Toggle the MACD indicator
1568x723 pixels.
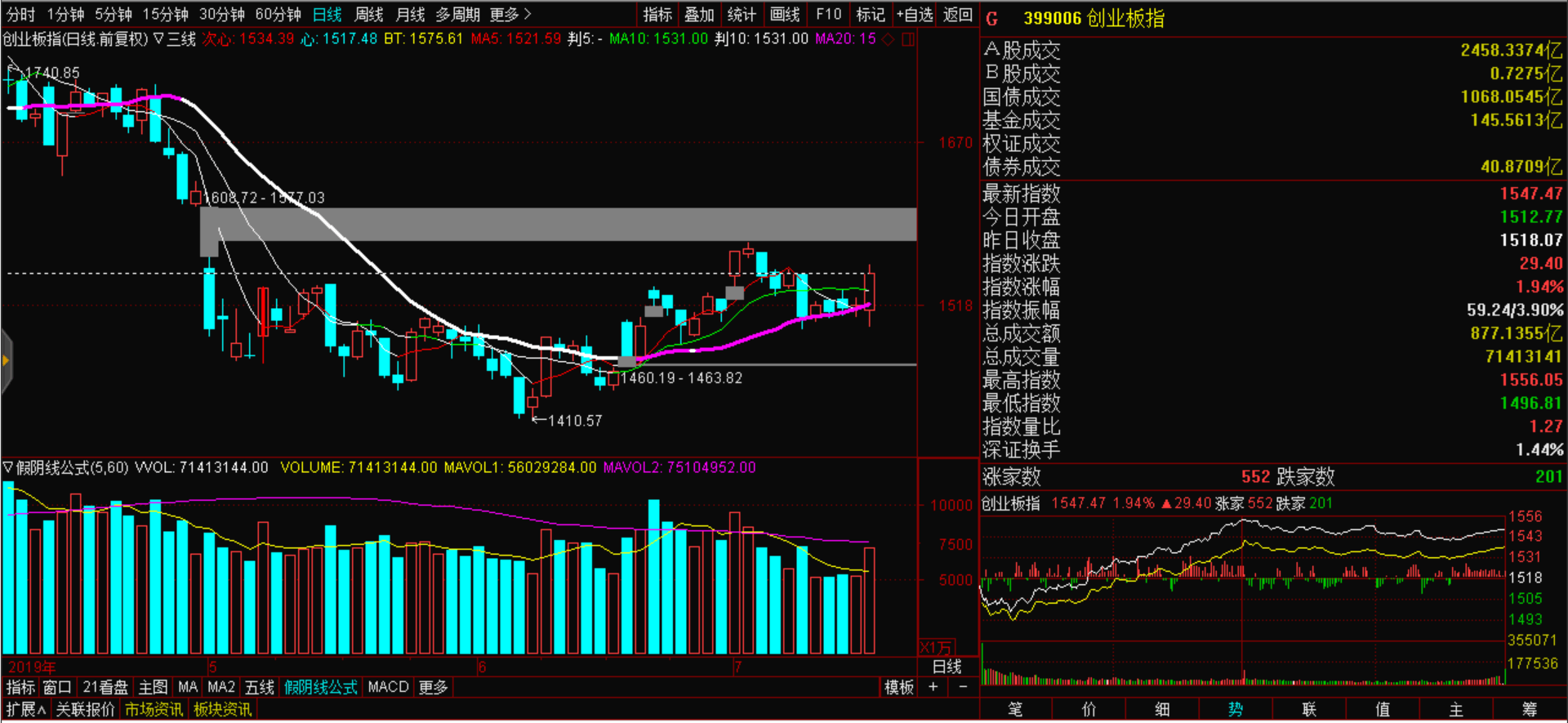tap(388, 687)
